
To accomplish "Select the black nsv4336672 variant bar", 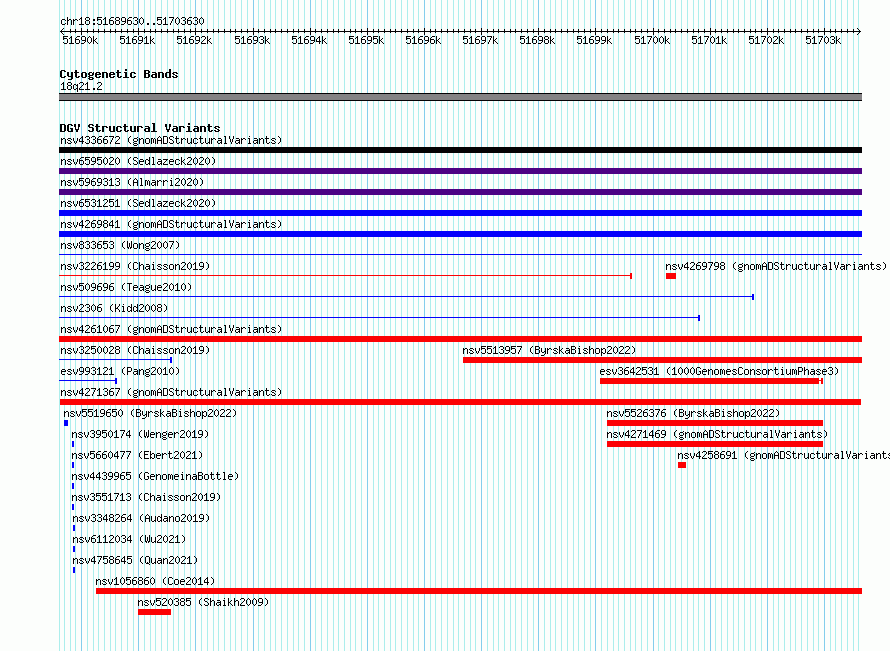I will click(x=460, y=150).
